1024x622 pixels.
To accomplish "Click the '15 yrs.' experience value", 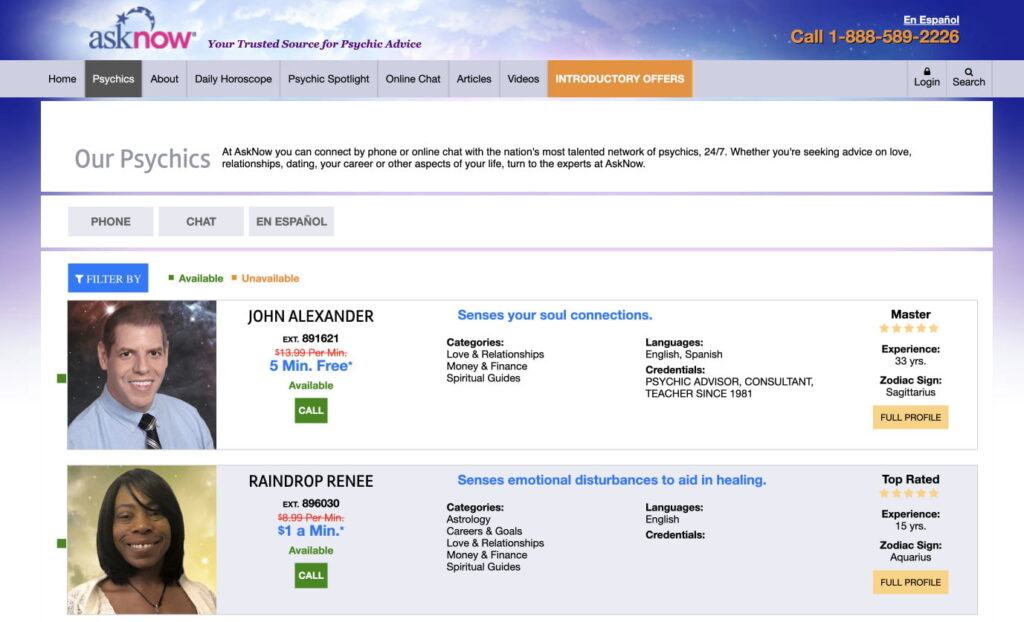I will [x=910, y=526].
